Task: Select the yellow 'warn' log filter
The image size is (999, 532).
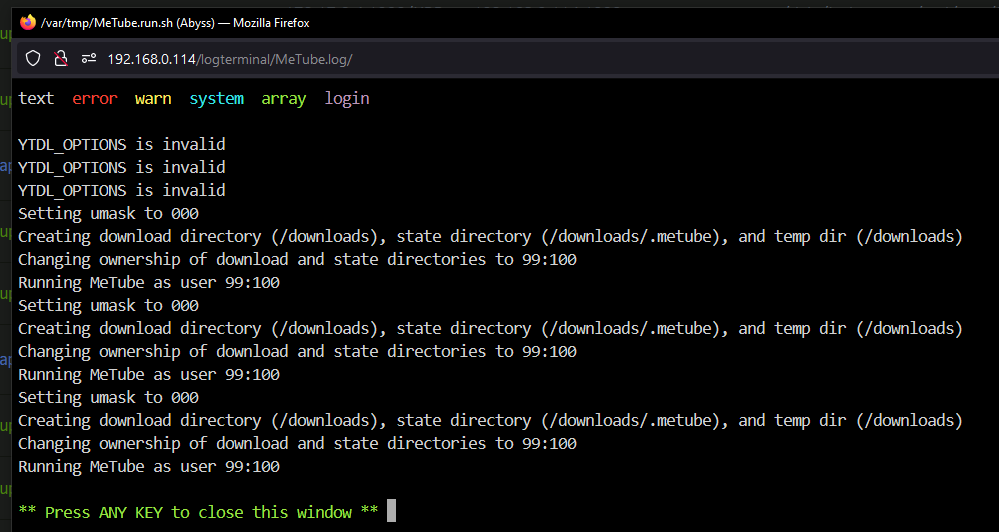Action: tap(153, 99)
